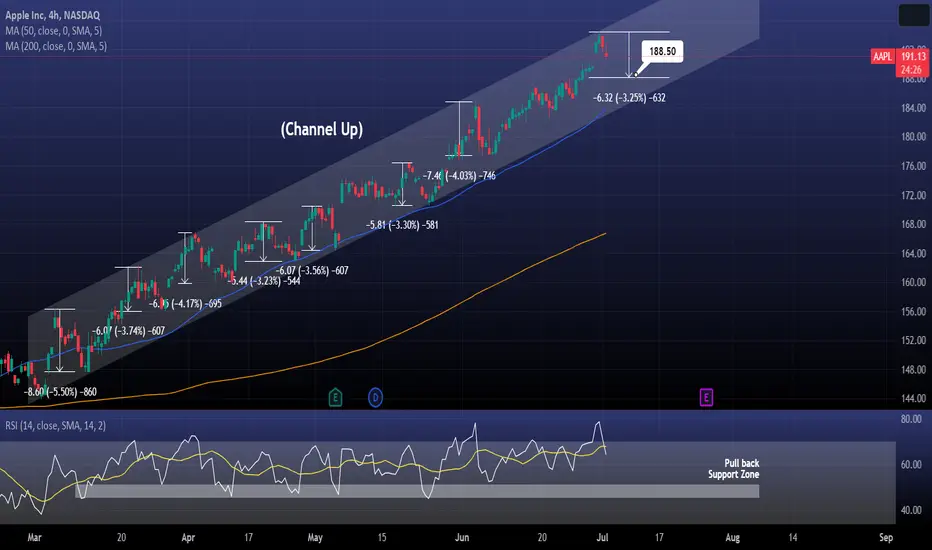
Task: Click the 164.00 price axis label
Action: point(914,253)
